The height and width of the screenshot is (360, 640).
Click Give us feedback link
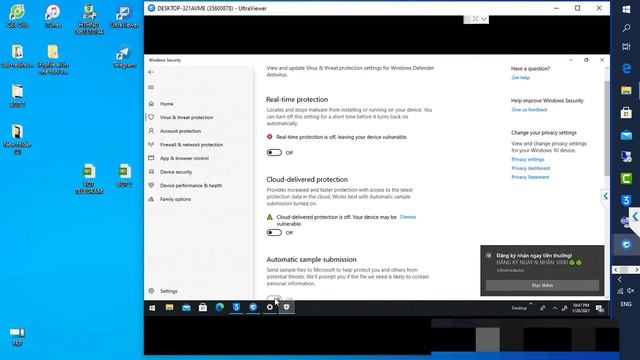pos(529,109)
